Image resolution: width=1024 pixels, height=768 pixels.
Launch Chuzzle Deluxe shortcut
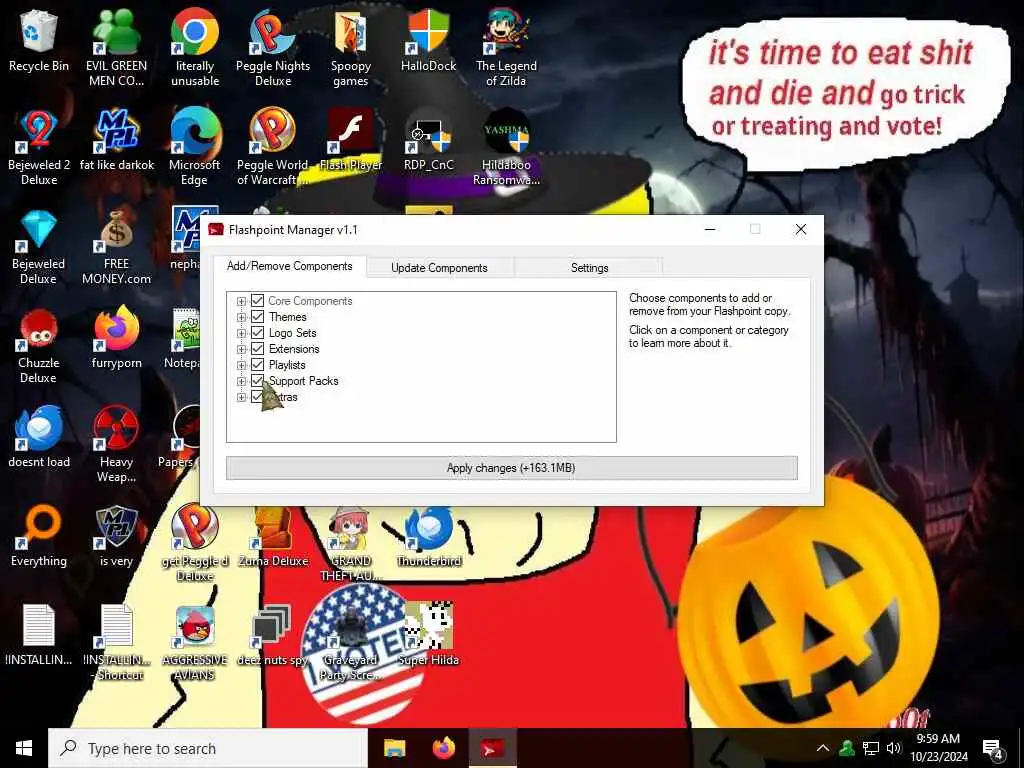(x=39, y=346)
